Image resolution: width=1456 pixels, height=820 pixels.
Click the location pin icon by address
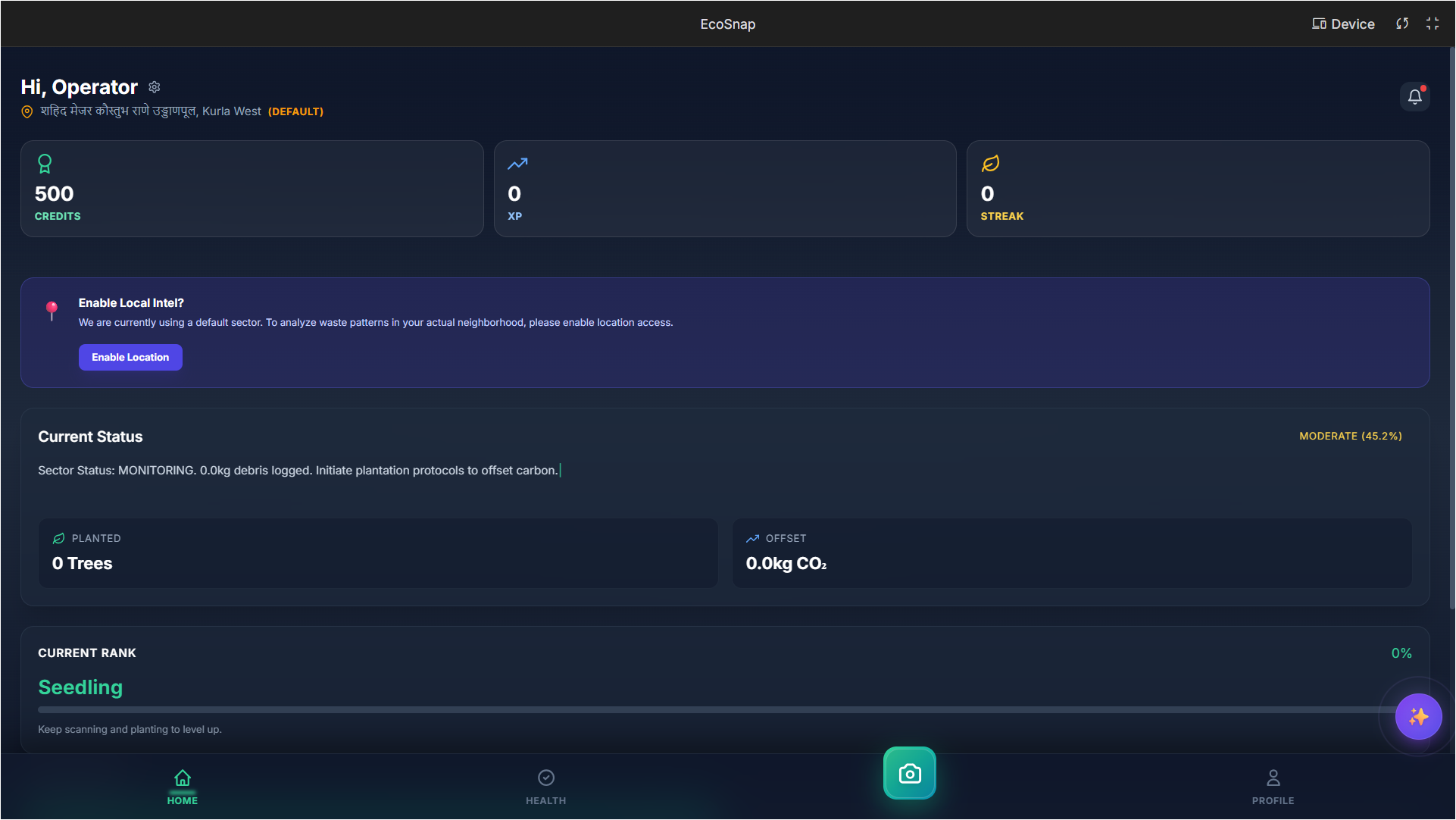tap(27, 112)
